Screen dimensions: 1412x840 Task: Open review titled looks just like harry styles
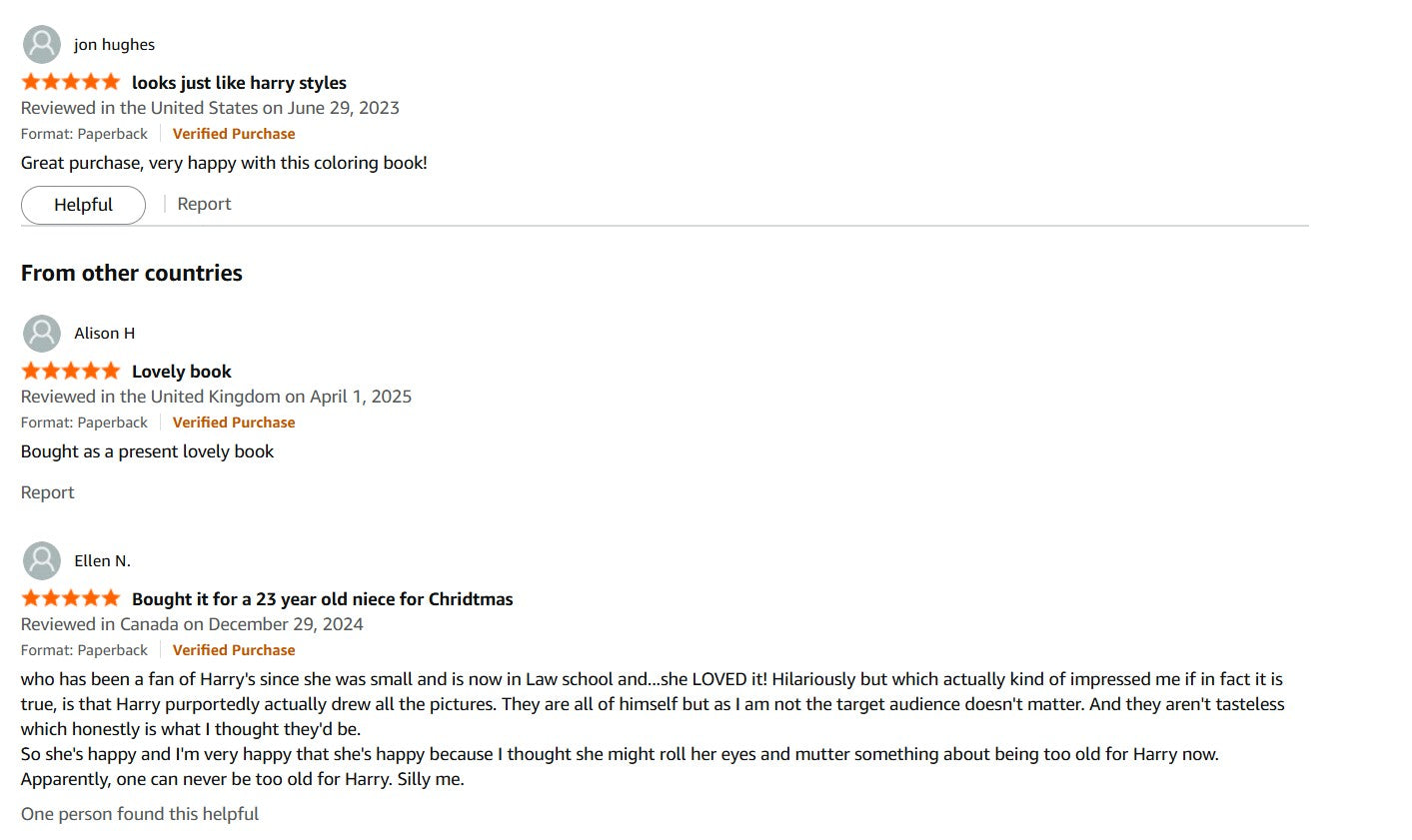pyautogui.click(x=239, y=83)
